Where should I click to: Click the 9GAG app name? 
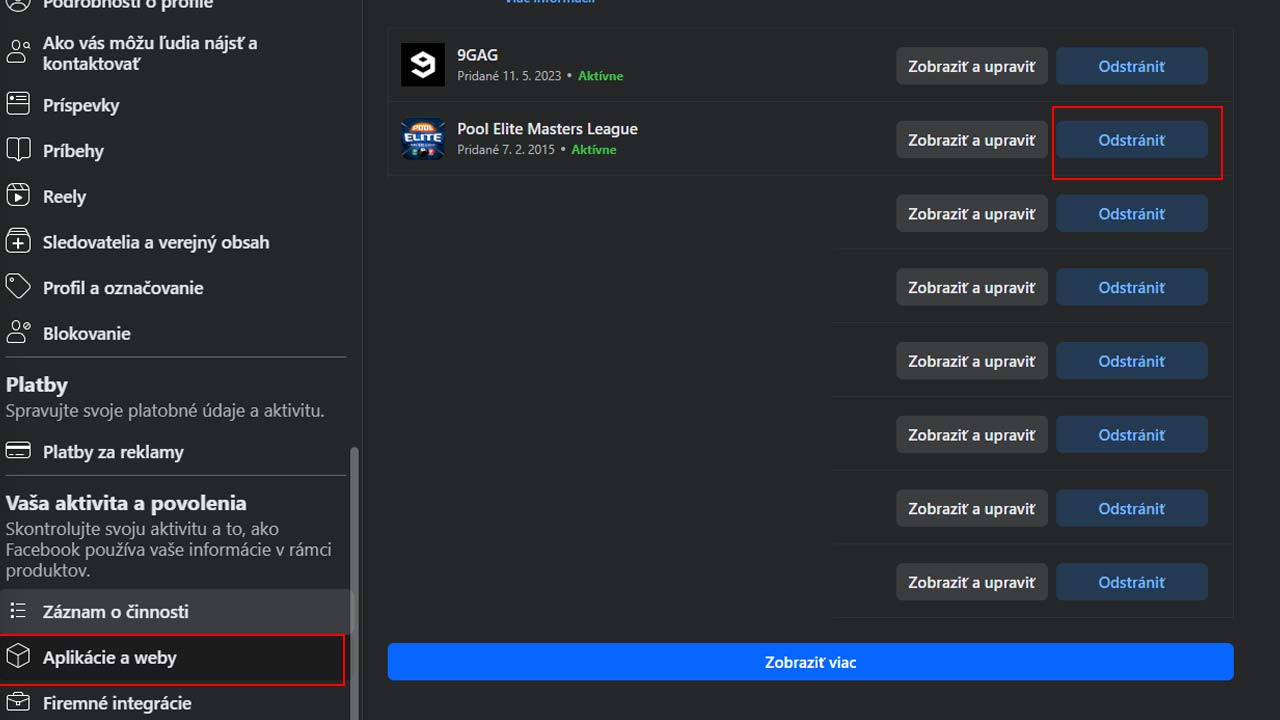477,55
